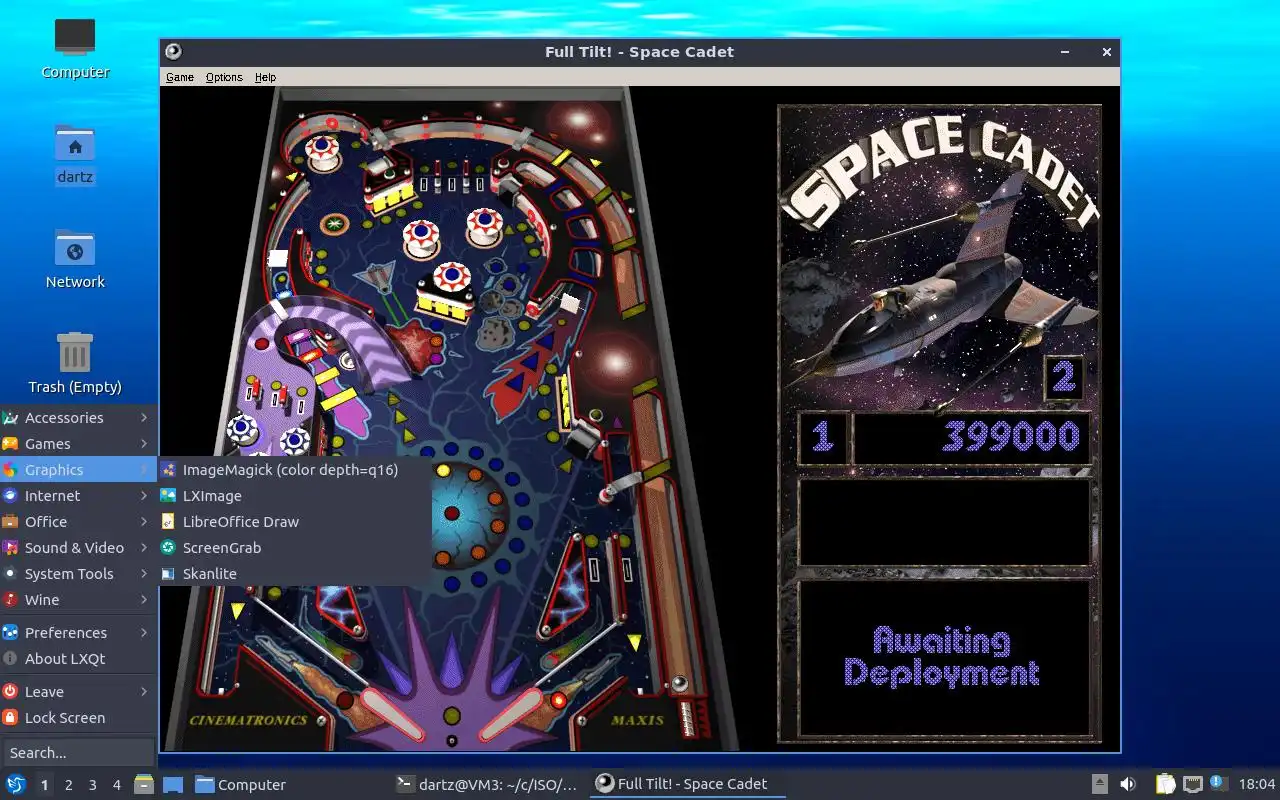Click the Wine glass icon
The width and height of the screenshot is (1280, 800).
(x=10, y=600)
